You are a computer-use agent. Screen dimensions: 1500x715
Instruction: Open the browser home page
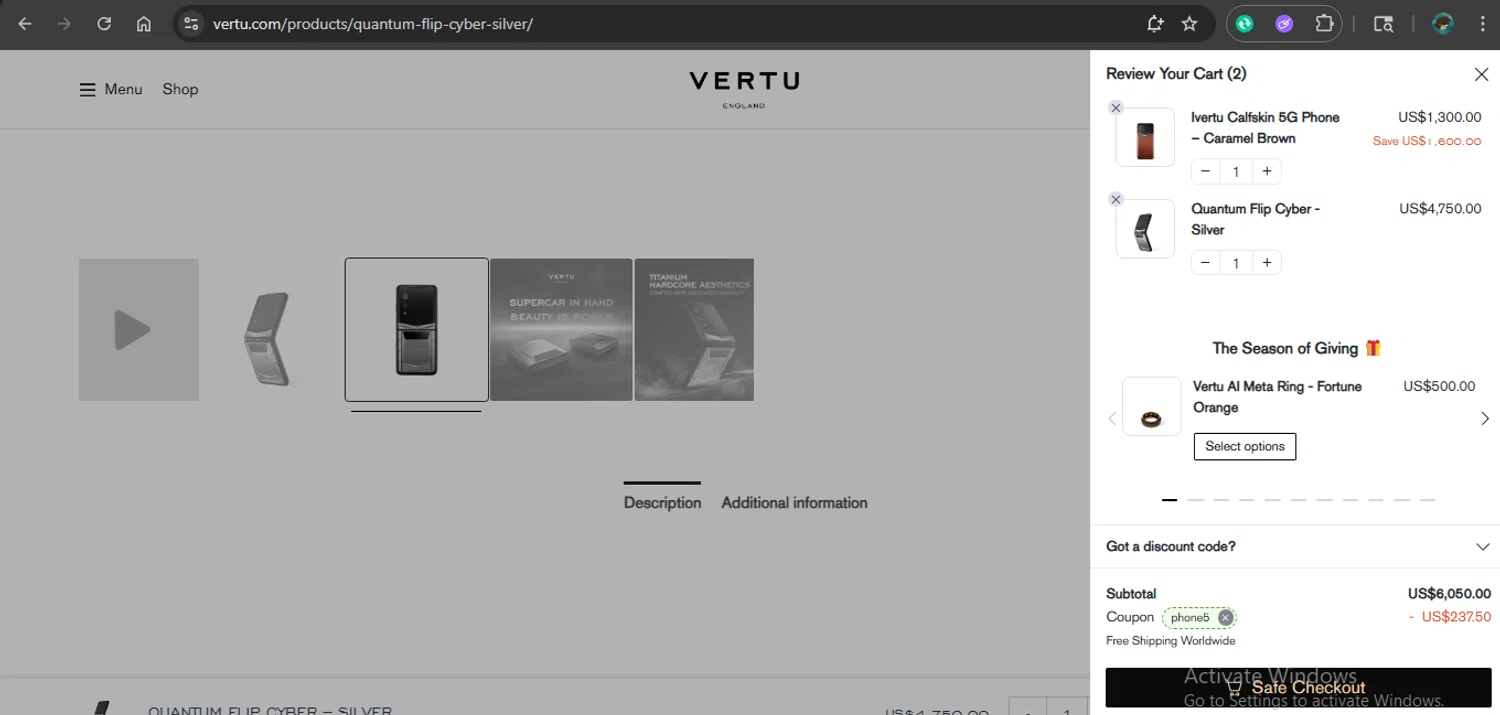(144, 24)
